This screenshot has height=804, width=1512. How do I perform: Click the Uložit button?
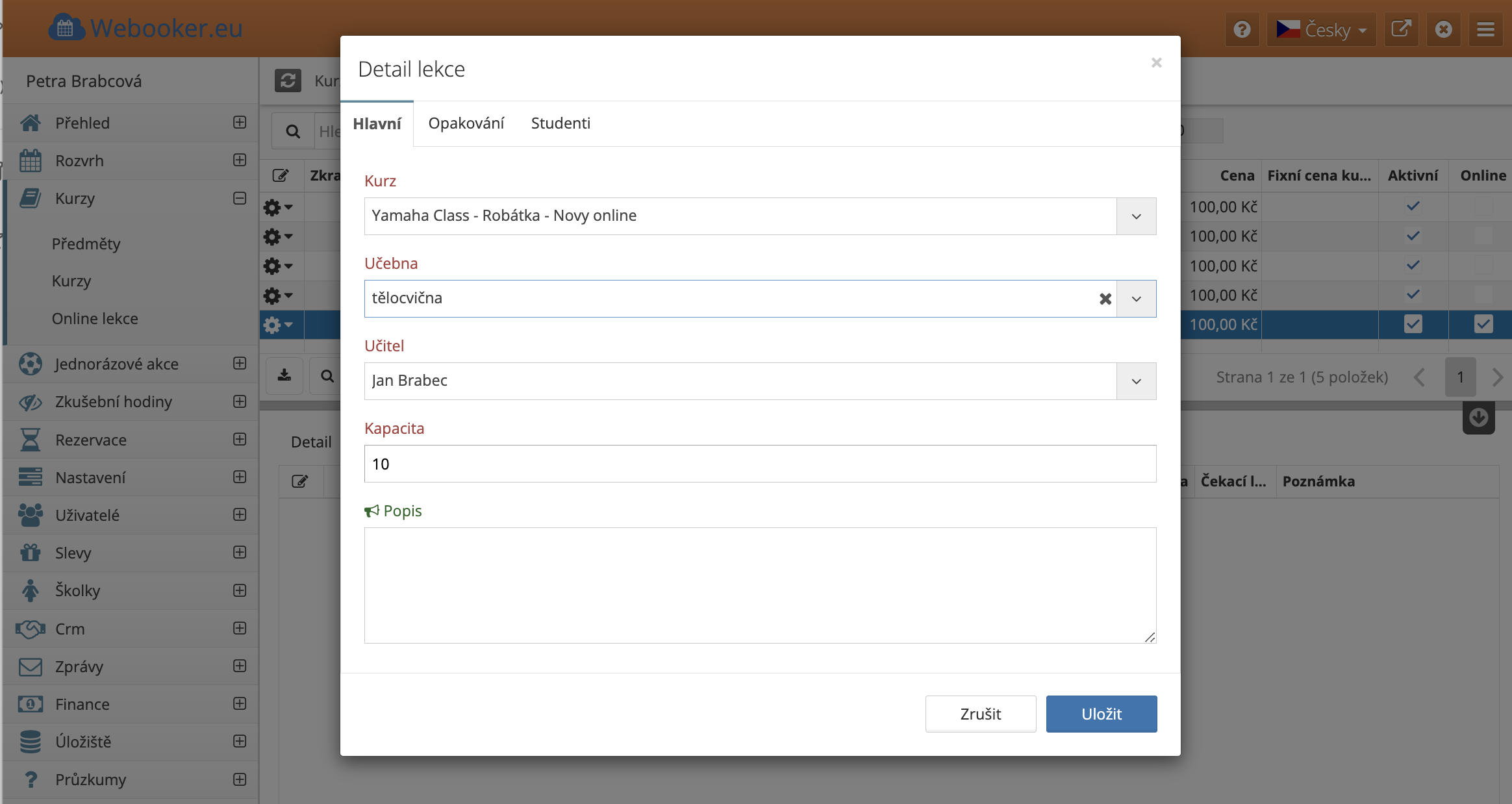tap(1101, 714)
